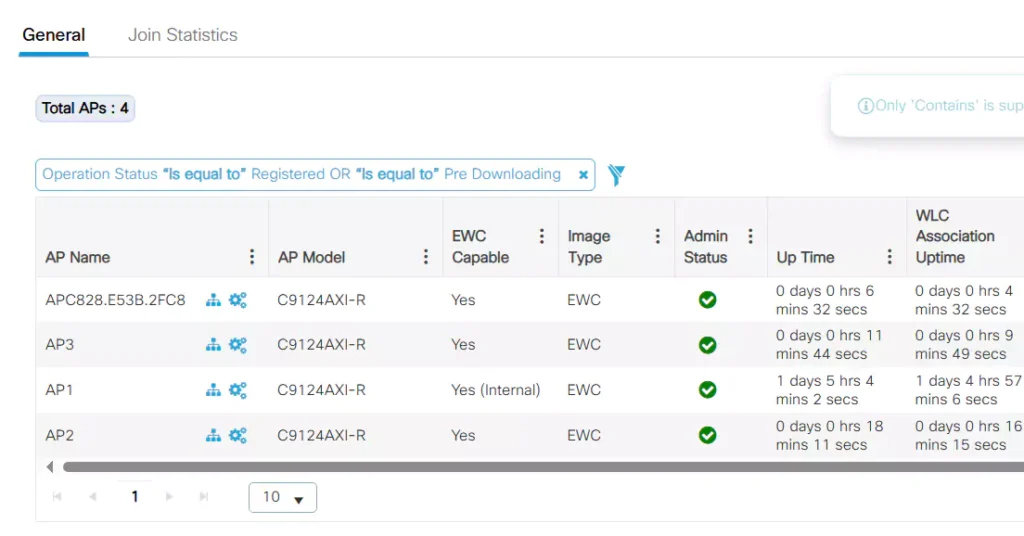This screenshot has height=536, width=1024.
Task: Switch to the Join Statistics tab
Action: tap(183, 35)
